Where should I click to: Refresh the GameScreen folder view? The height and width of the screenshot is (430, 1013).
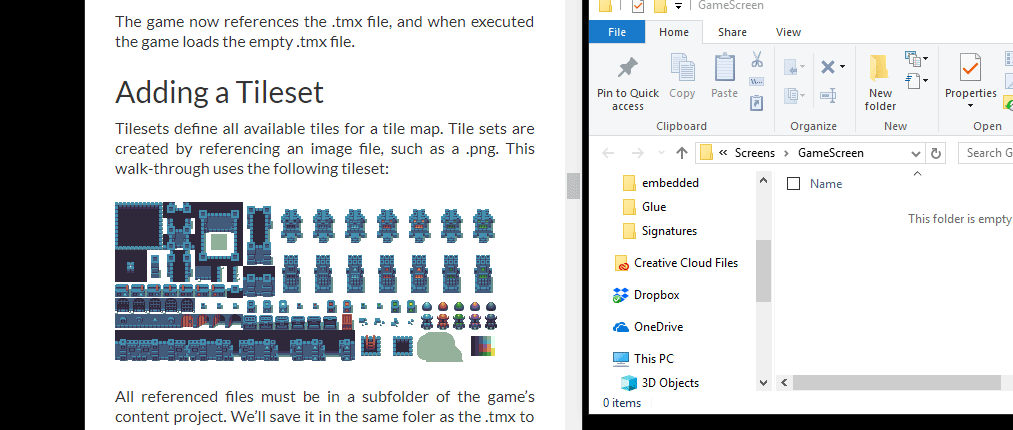pyautogui.click(x=936, y=153)
